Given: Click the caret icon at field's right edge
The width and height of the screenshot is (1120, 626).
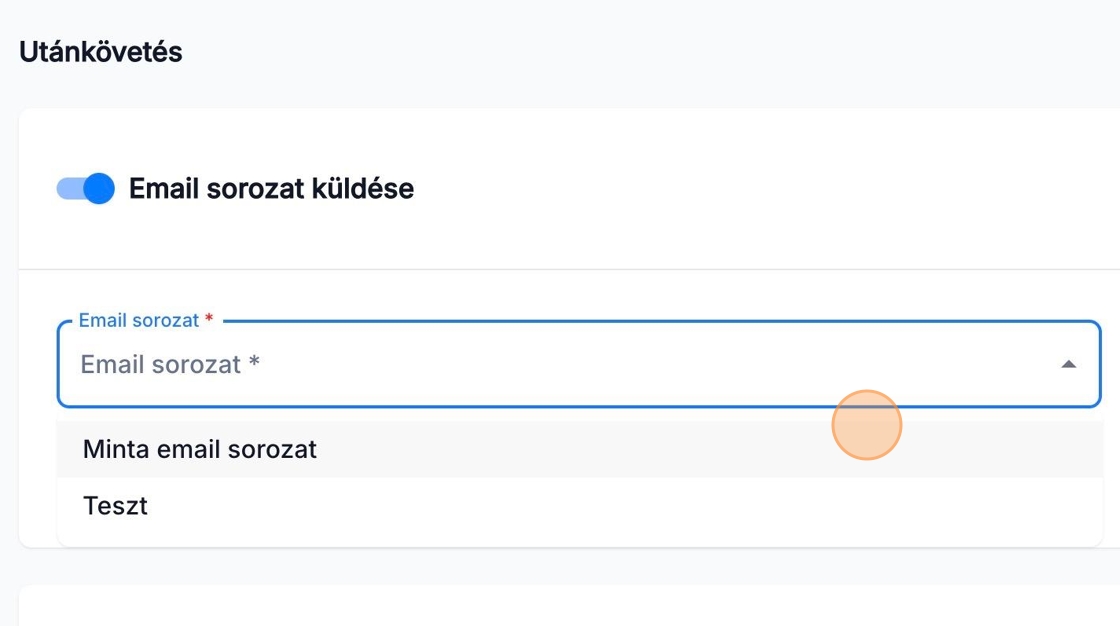Looking at the screenshot, I should click(x=1068, y=364).
